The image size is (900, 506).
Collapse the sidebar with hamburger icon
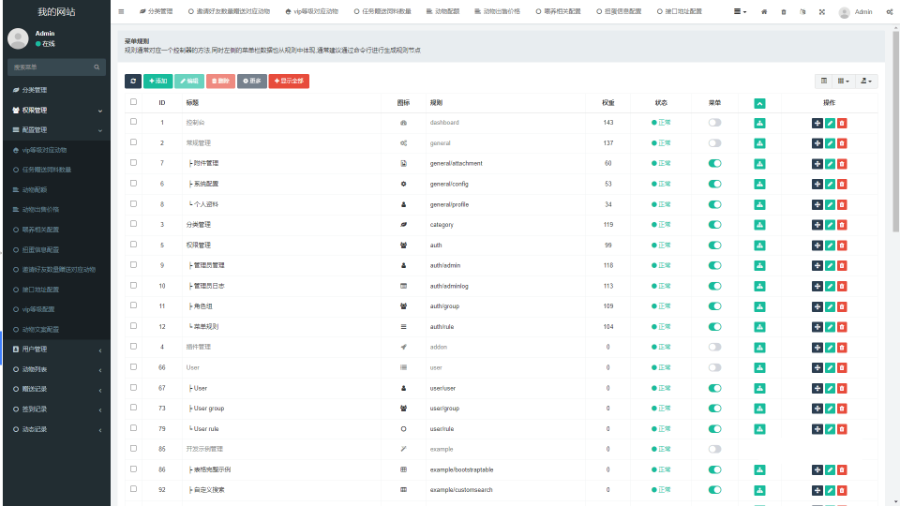[x=121, y=12]
